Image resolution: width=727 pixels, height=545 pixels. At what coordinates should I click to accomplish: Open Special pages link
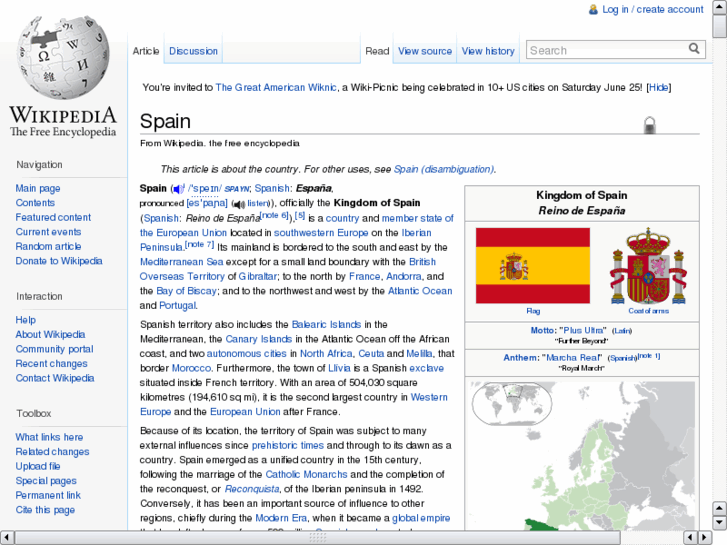point(46,481)
